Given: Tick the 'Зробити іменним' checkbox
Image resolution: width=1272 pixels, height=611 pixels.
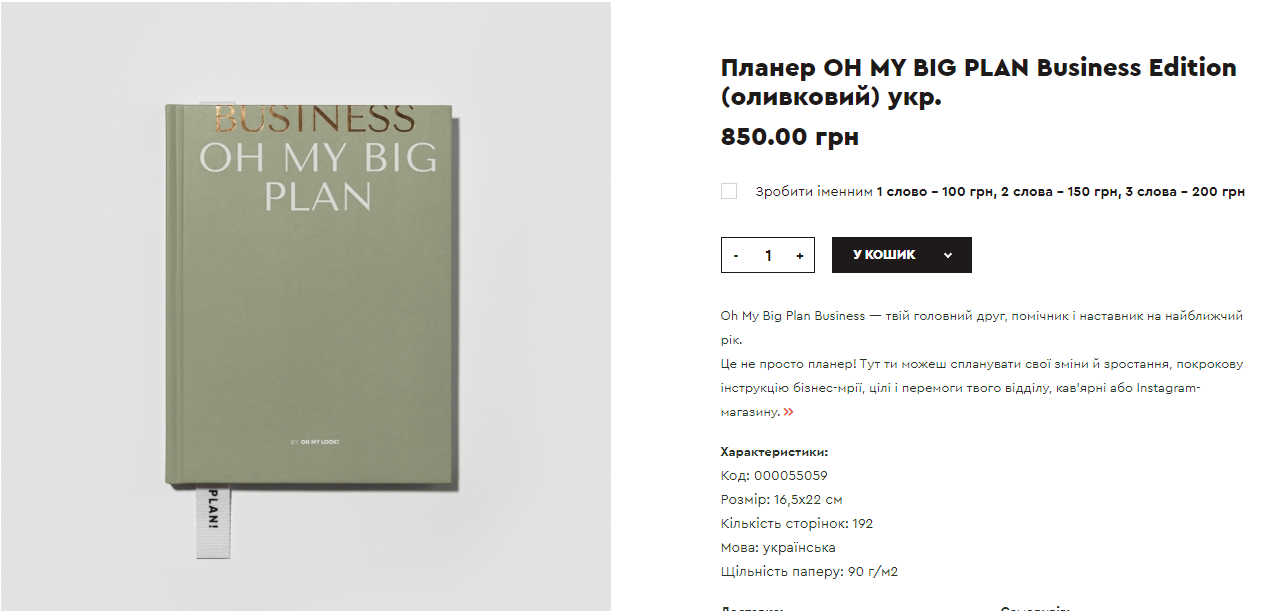Looking at the screenshot, I should (x=729, y=191).
